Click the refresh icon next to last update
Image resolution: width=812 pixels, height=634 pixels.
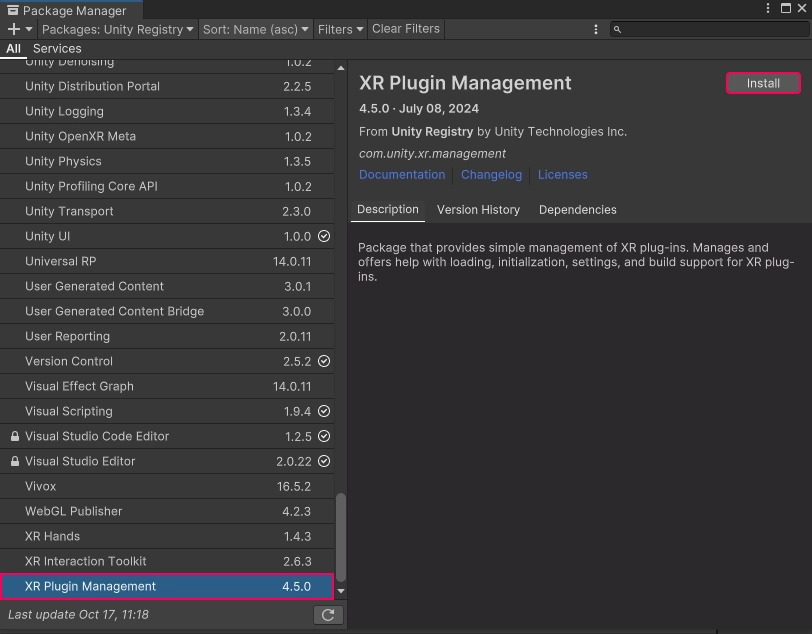[x=328, y=614]
